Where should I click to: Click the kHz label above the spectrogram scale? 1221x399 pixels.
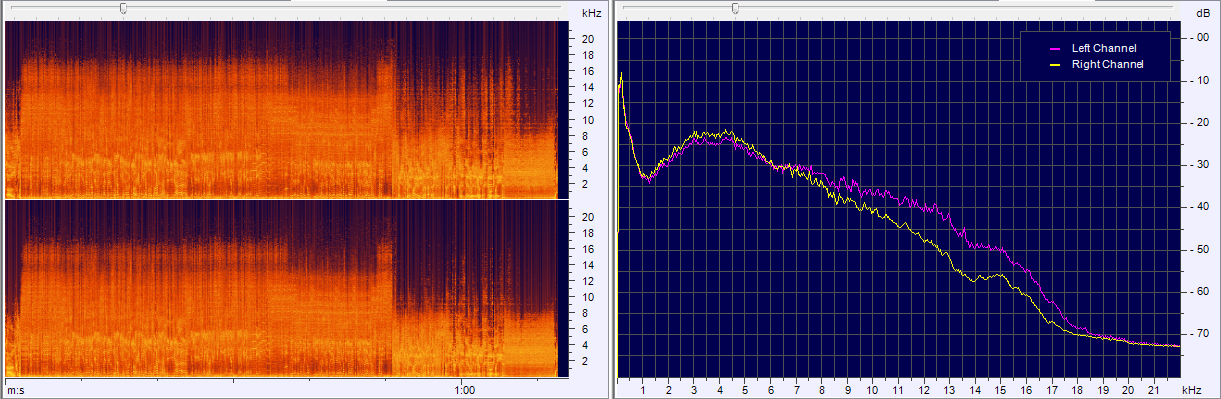click(591, 13)
